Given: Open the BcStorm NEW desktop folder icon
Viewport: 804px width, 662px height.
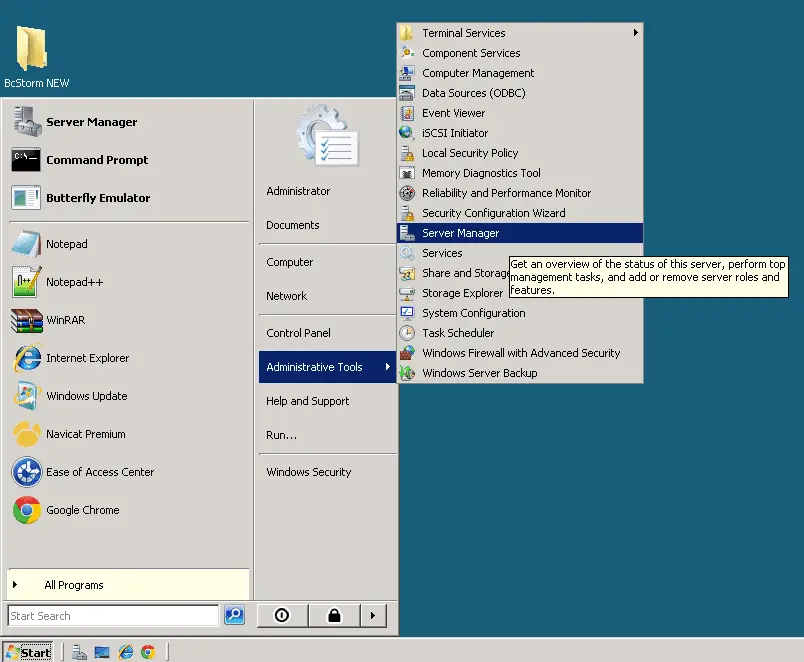Looking at the screenshot, I should click(32, 48).
